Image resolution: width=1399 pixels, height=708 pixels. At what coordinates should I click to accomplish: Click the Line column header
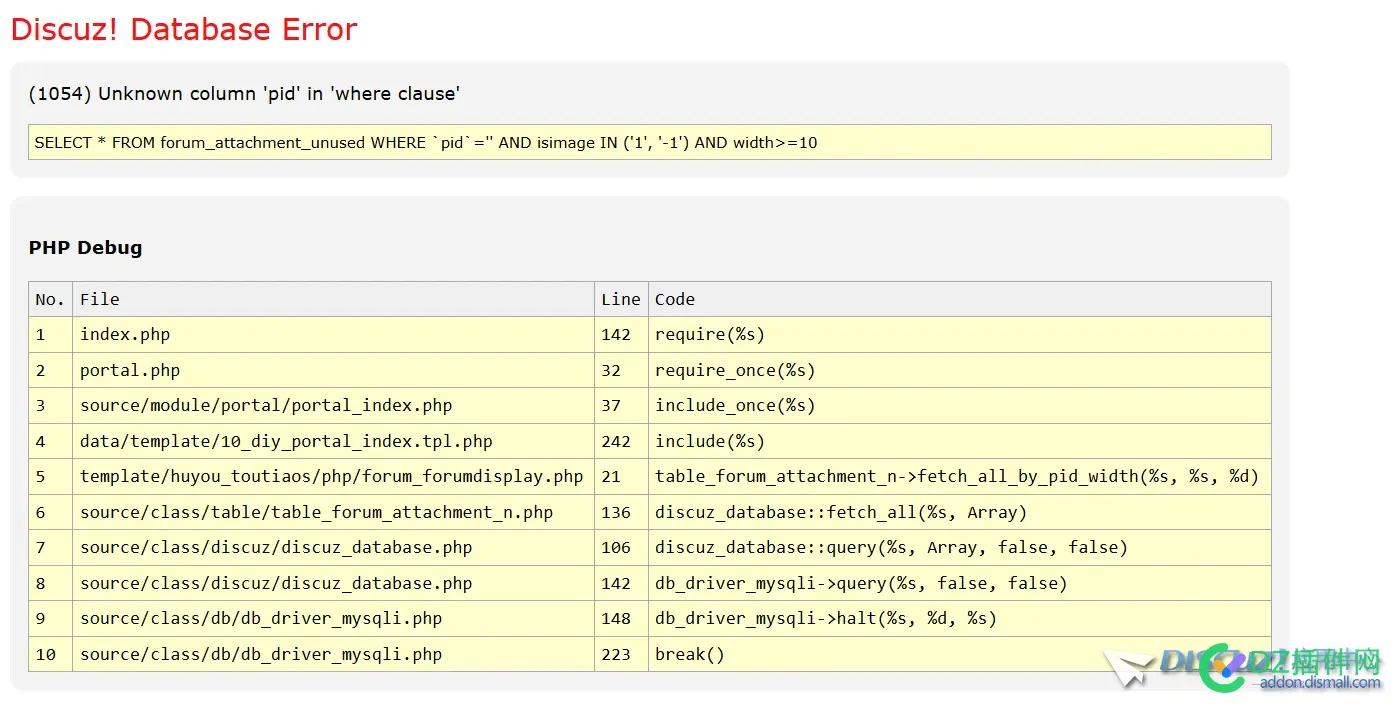click(620, 299)
